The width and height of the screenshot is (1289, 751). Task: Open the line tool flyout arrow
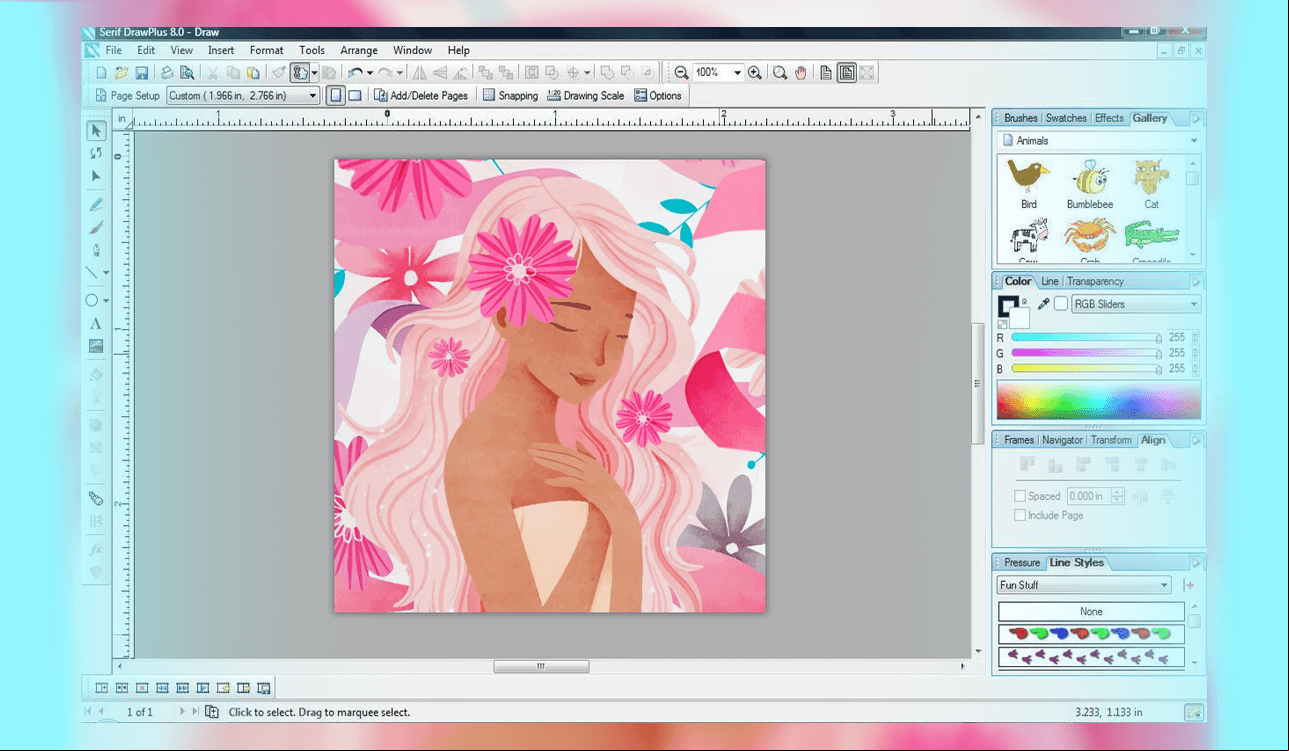point(106,273)
